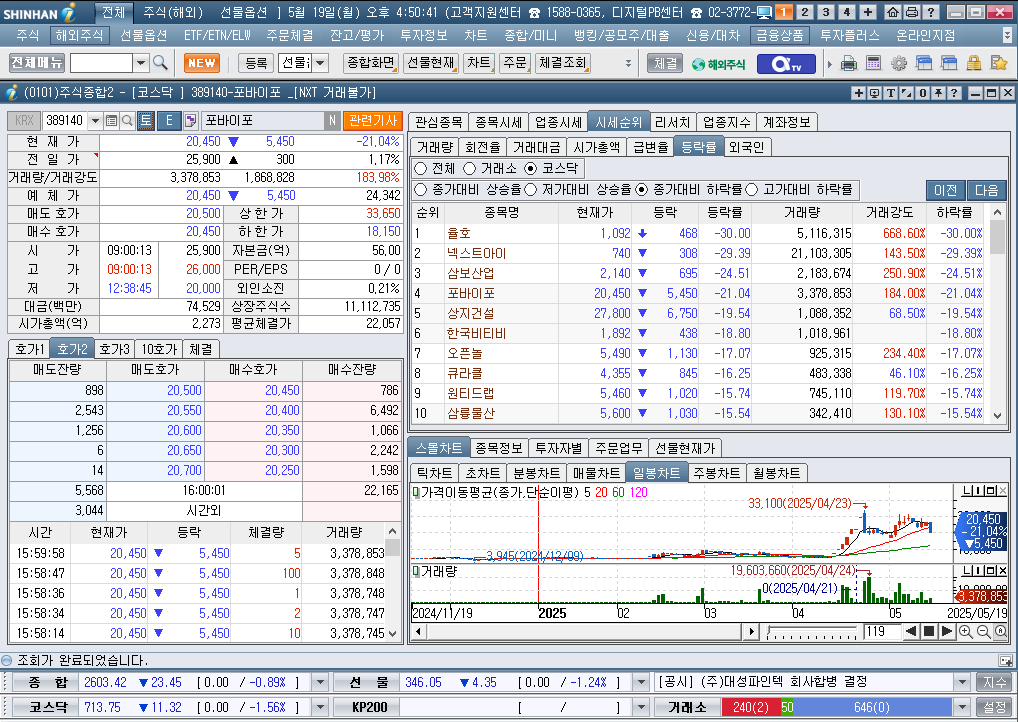Select the 전체 market radio button
Image resolution: width=1018 pixels, height=722 pixels.
tap(421, 169)
